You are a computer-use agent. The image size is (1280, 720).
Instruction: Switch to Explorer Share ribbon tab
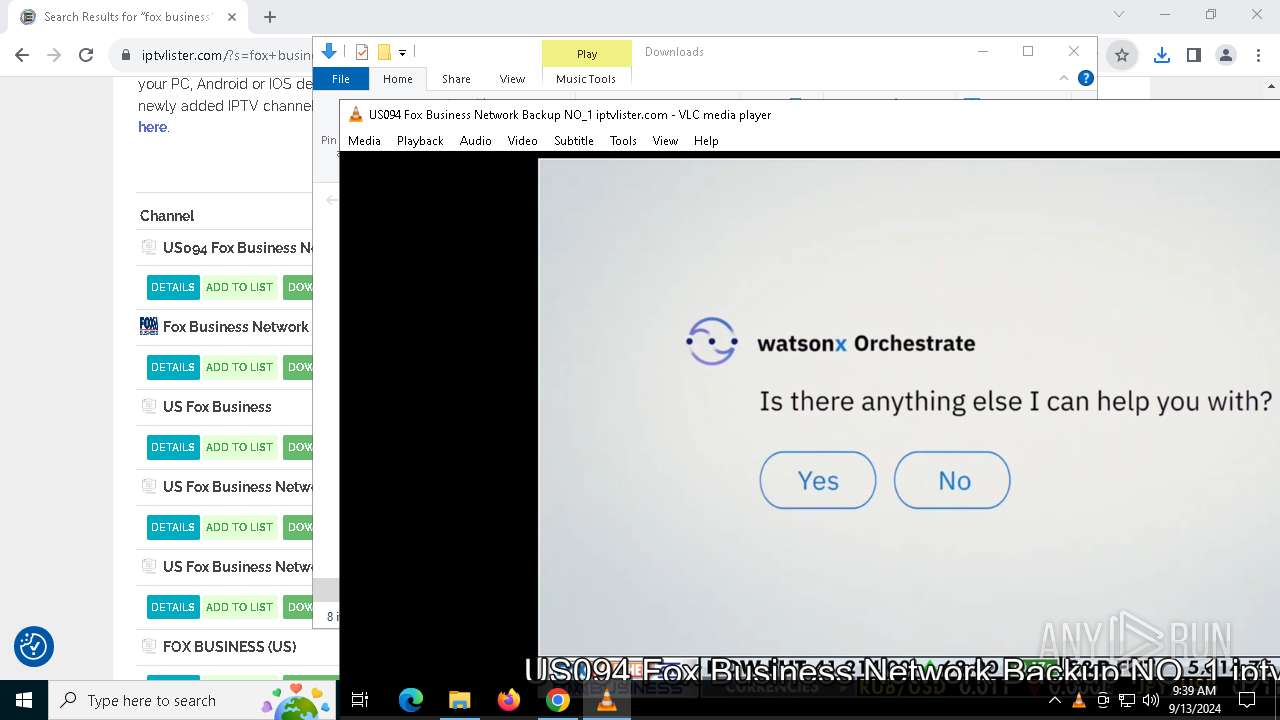click(x=456, y=79)
